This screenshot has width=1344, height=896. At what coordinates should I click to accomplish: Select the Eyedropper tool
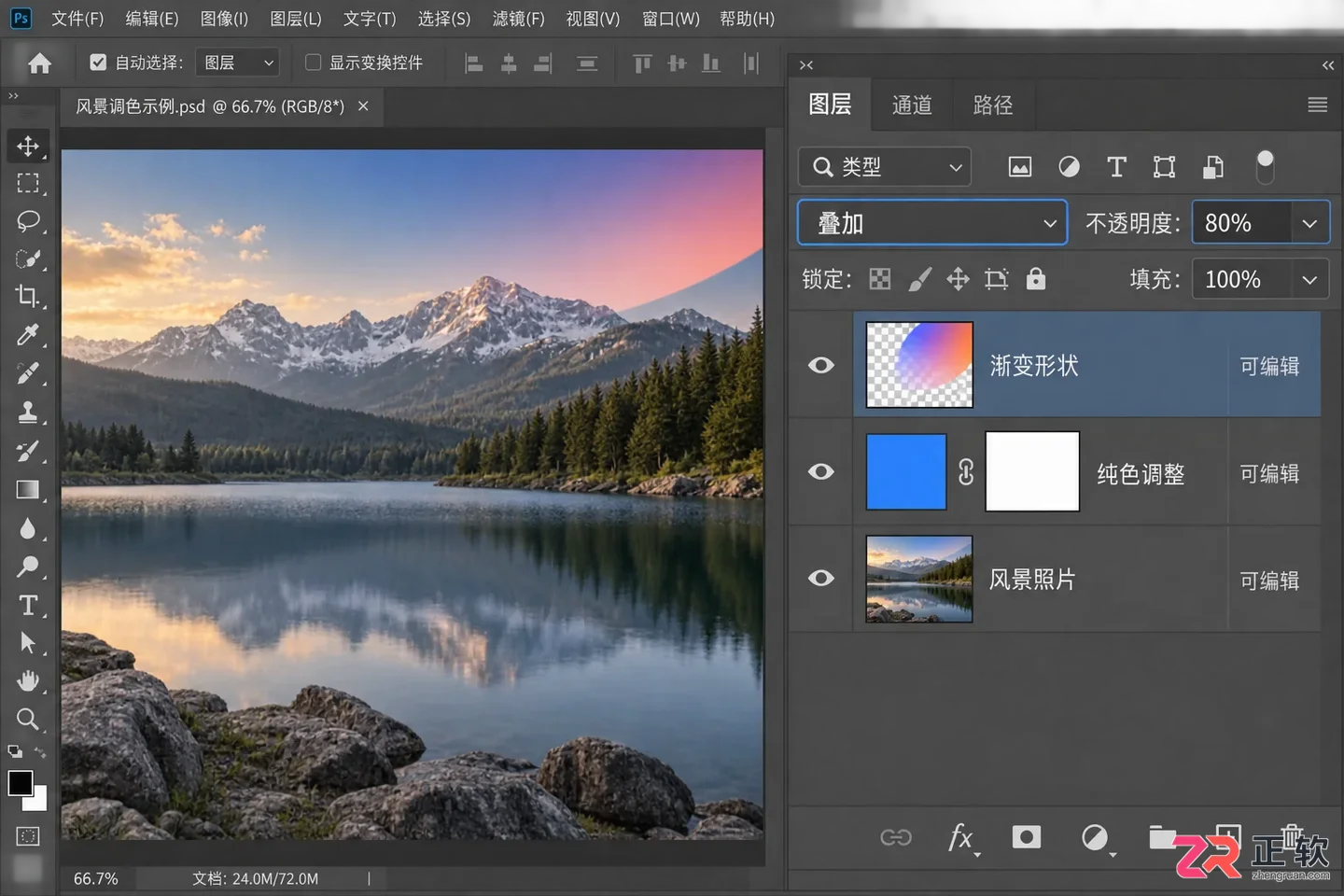(28, 335)
